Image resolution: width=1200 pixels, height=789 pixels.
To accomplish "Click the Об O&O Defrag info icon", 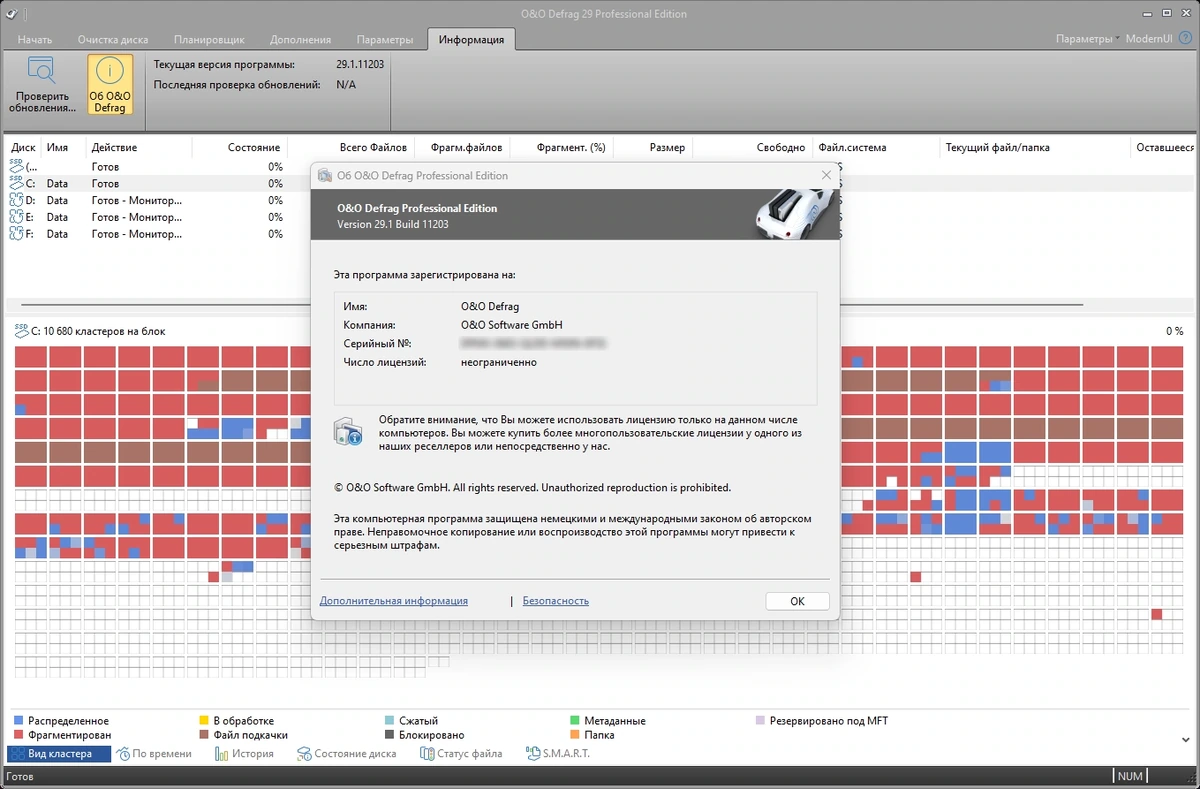I will (x=109, y=72).
